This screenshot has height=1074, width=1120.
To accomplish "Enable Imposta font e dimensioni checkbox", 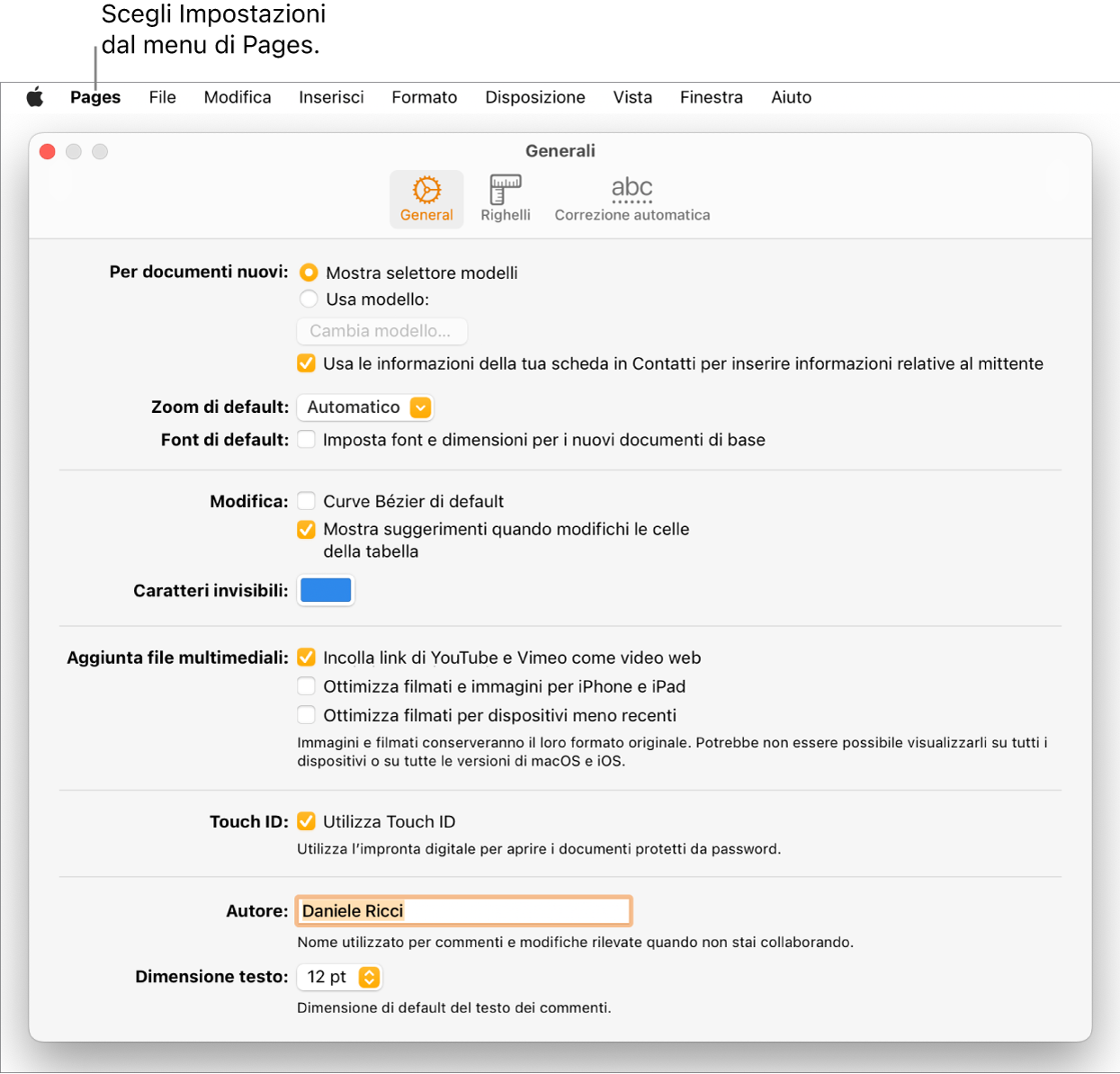I will [307, 439].
